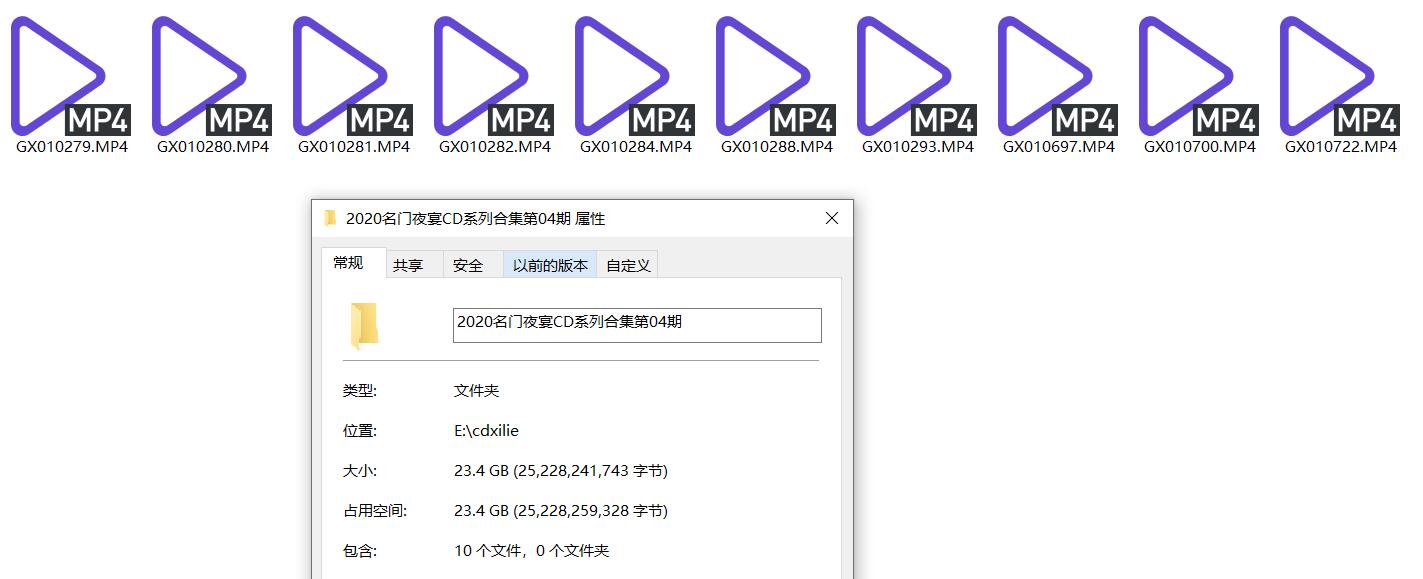Select the GX010697.MP4 video file icon
The image size is (1423, 579).
coord(1057,76)
